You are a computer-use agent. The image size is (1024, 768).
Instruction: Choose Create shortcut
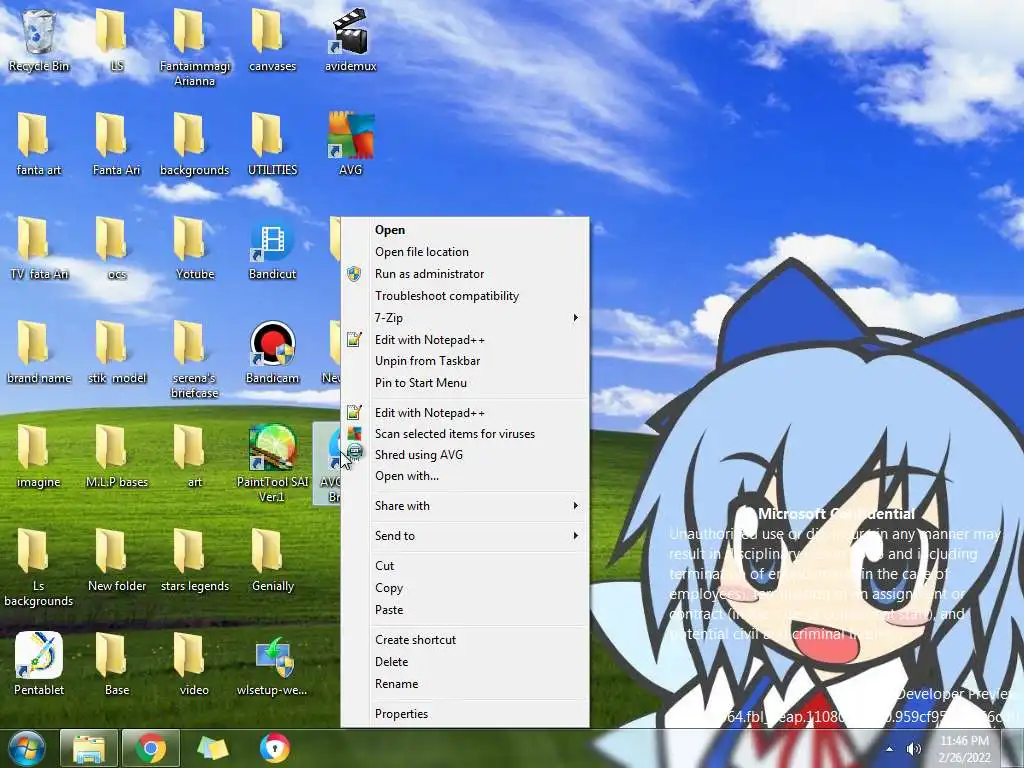point(465,640)
